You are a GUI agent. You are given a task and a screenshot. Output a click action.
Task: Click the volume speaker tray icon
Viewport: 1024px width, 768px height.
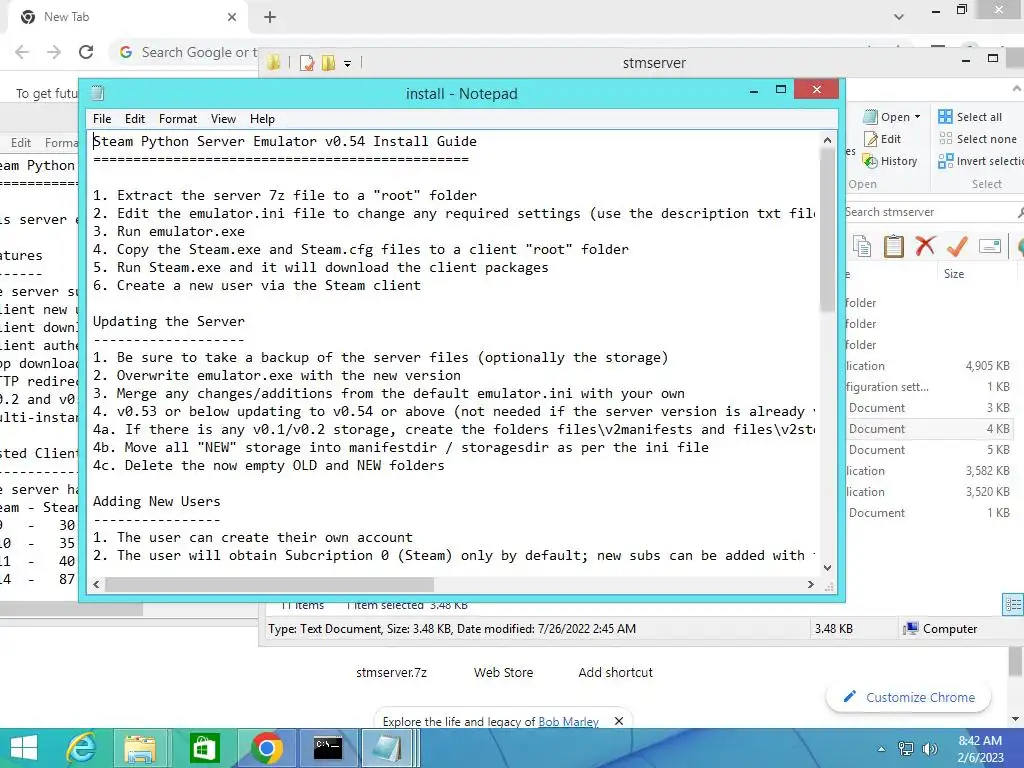click(929, 749)
